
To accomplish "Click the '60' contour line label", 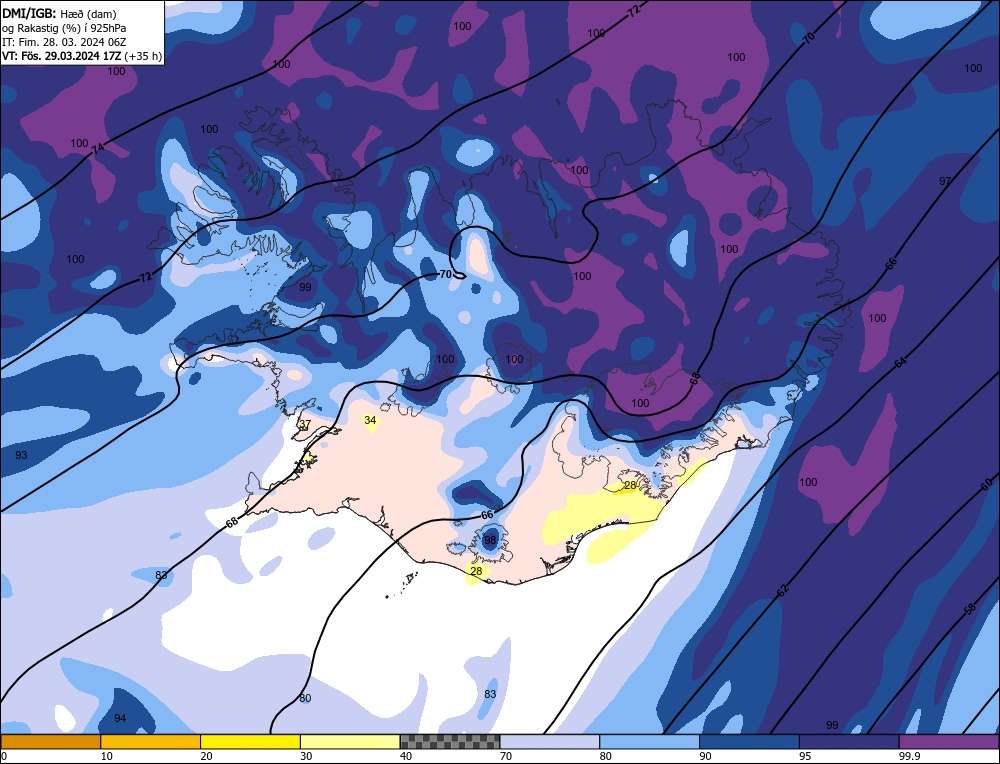I will (x=986, y=485).
